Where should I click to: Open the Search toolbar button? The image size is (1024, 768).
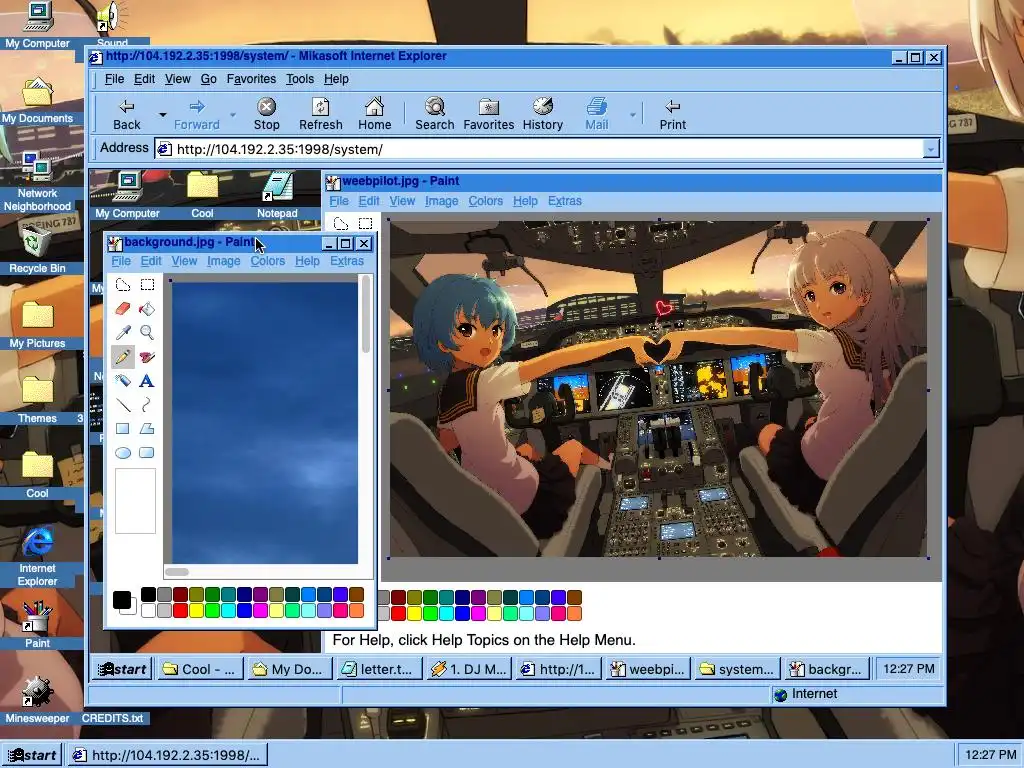click(434, 114)
